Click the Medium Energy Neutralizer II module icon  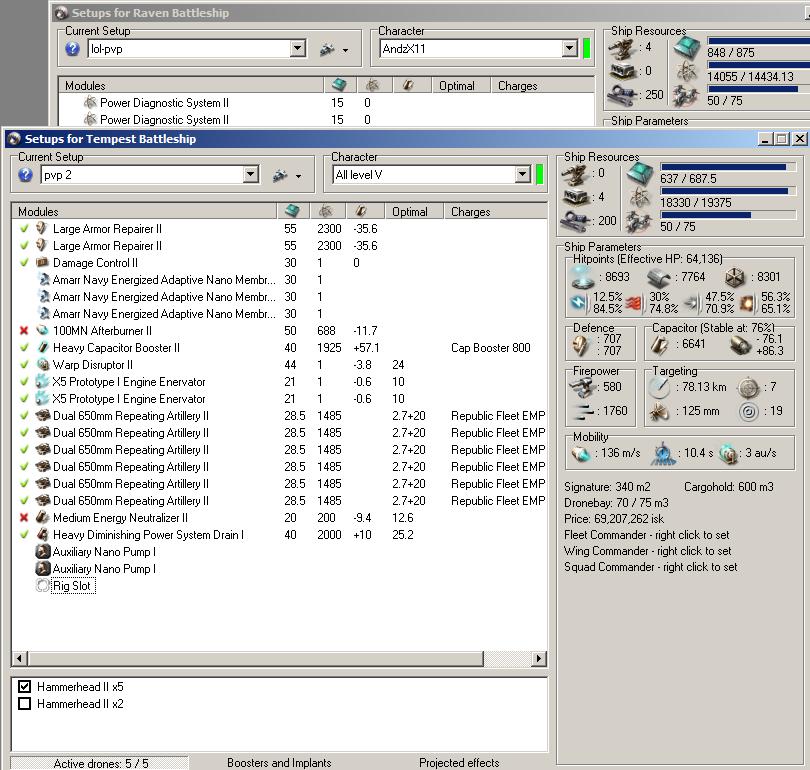(x=42, y=517)
